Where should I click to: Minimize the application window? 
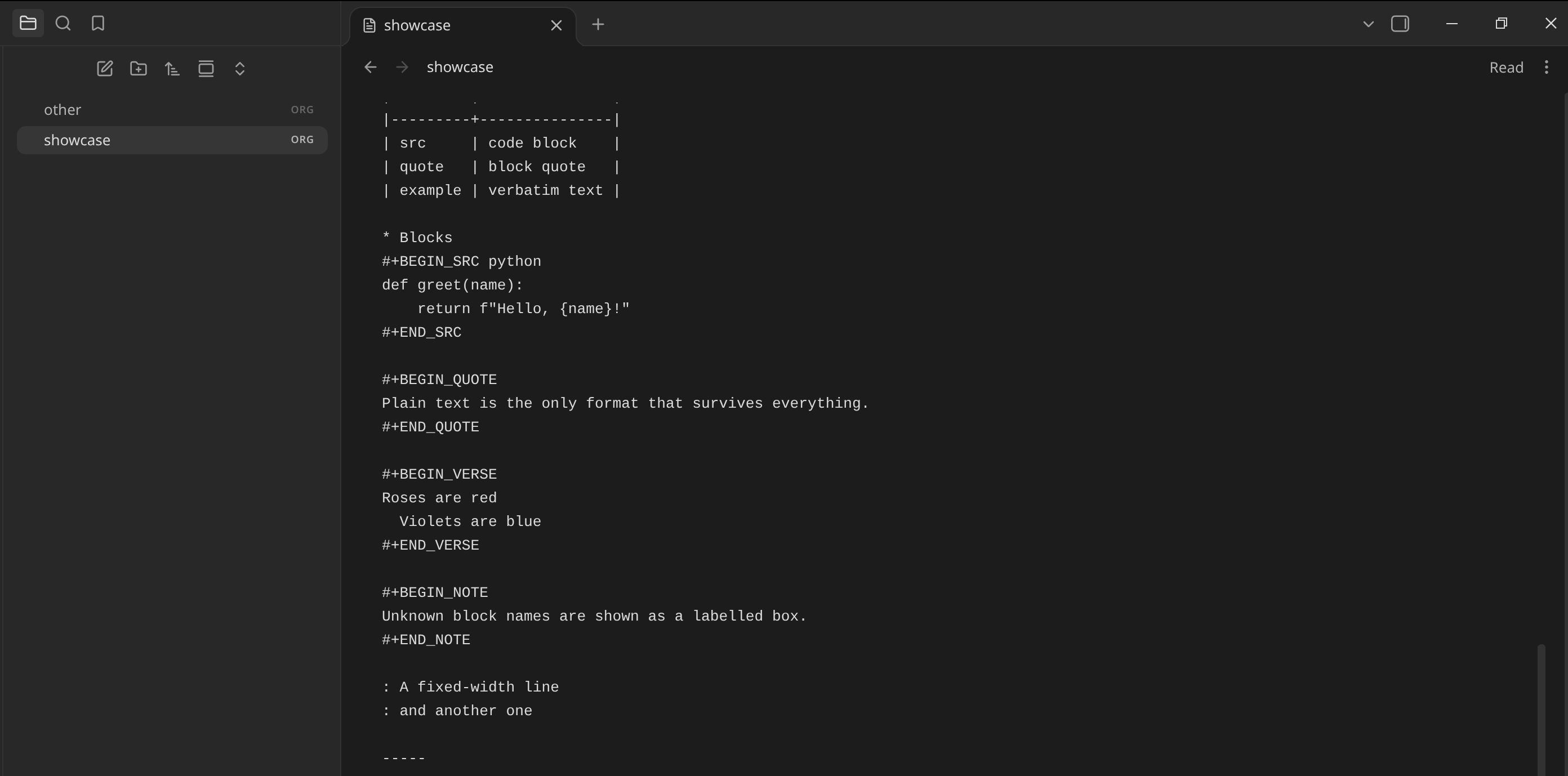coord(1451,24)
